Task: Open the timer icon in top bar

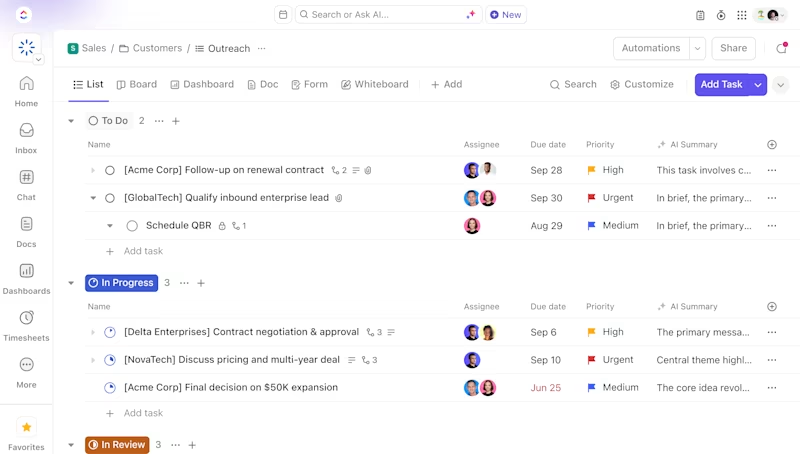Action: [721, 15]
